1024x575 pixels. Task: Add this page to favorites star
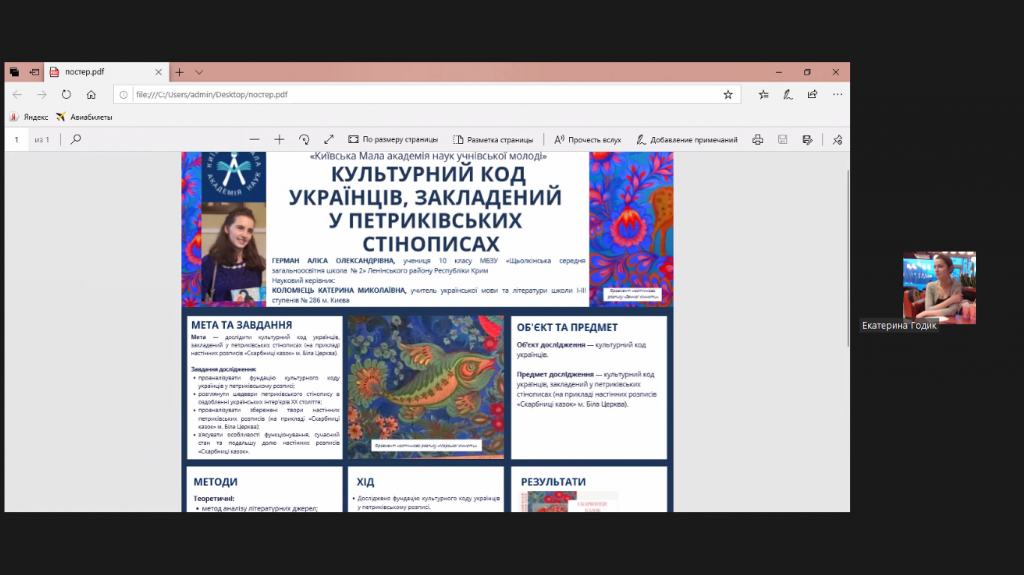tap(728, 95)
